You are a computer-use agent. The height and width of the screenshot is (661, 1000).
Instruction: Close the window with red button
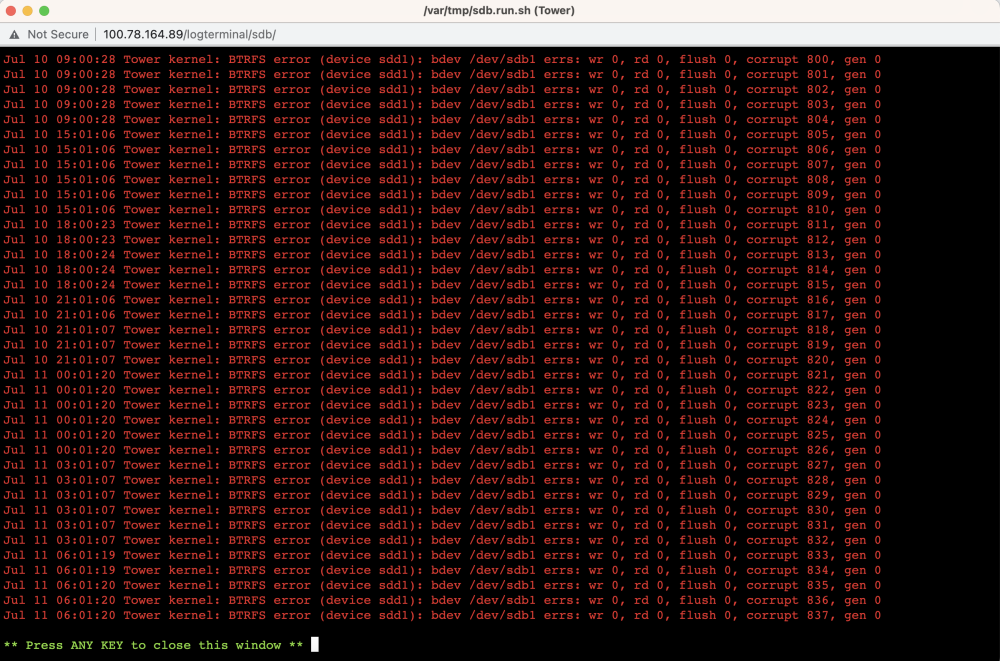click(10, 10)
